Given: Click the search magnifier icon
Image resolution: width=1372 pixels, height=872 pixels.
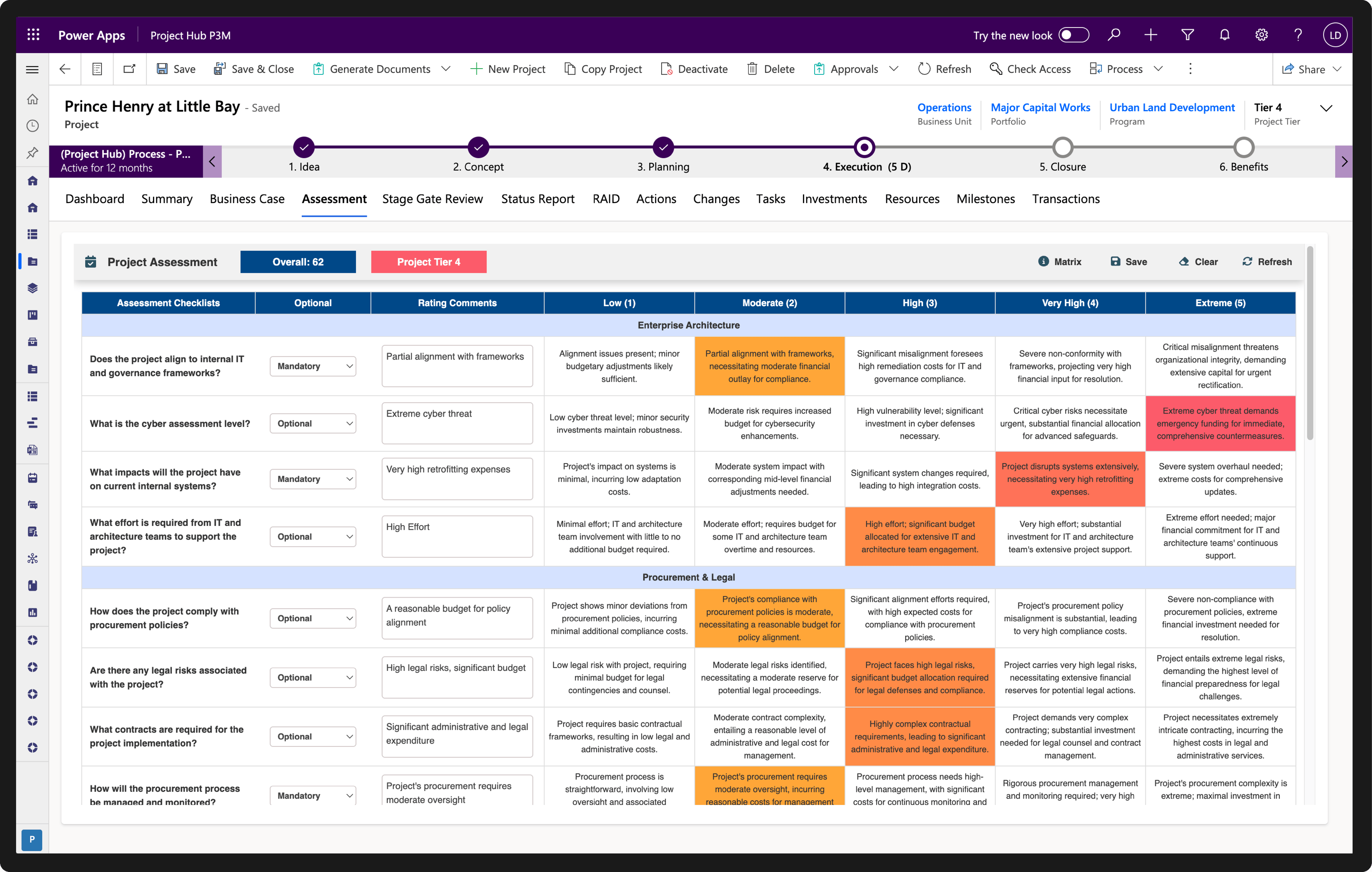Looking at the screenshot, I should coord(1113,35).
